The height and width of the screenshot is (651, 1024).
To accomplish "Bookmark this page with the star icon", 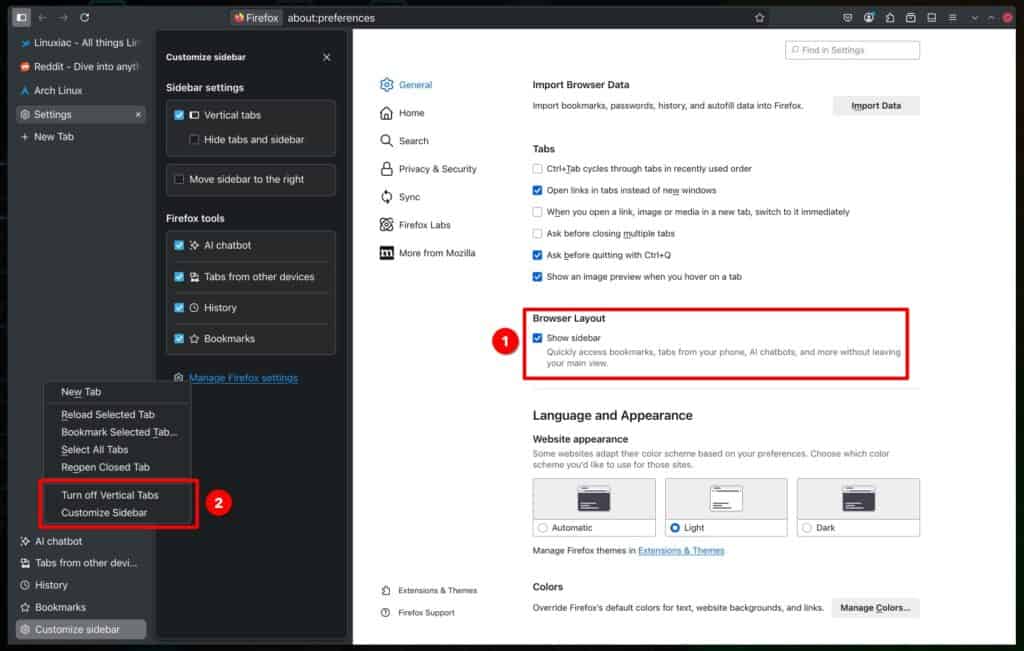I will pos(760,17).
